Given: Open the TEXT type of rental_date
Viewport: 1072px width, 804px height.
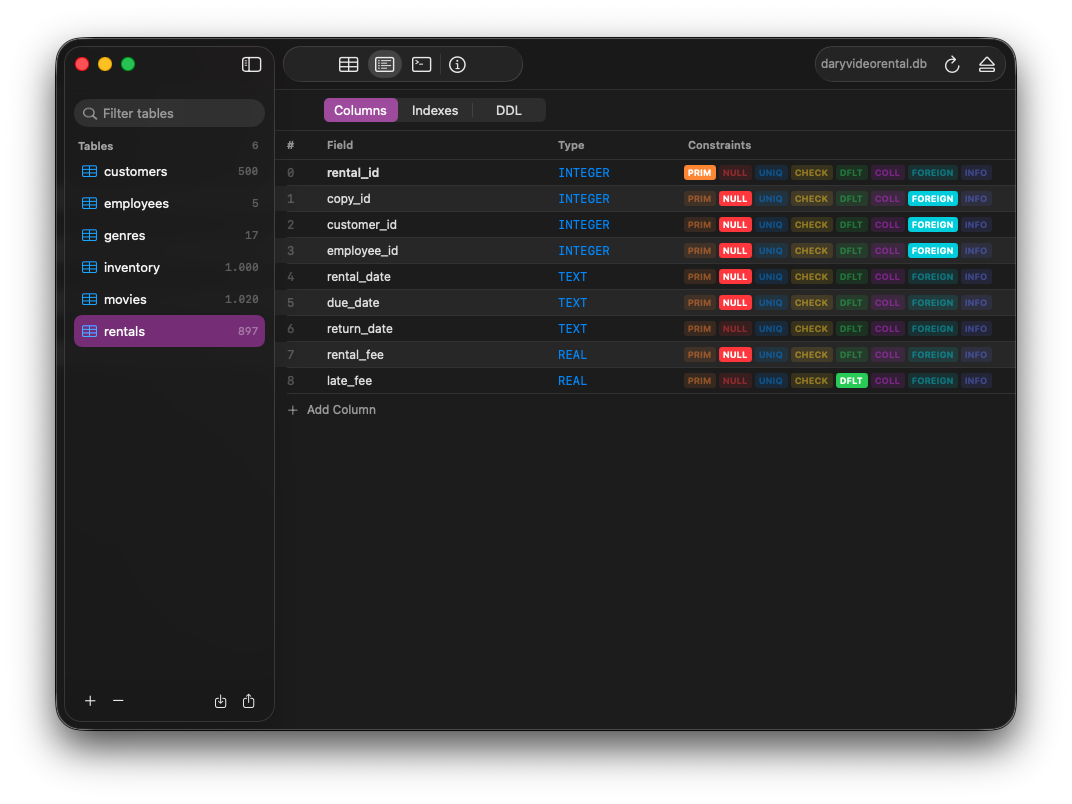Looking at the screenshot, I should (572, 277).
